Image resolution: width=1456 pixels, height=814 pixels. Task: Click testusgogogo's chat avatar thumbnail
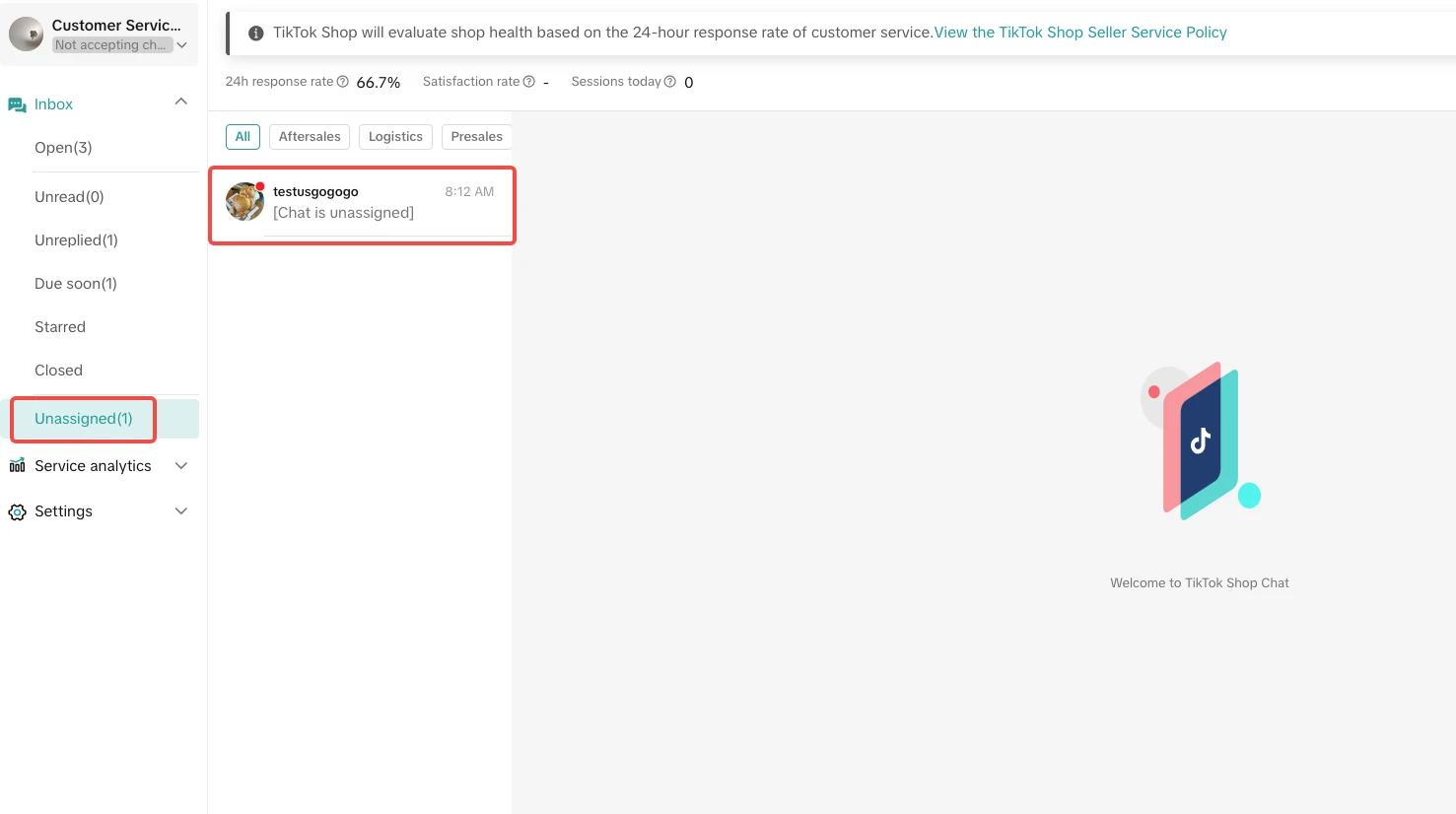click(244, 202)
